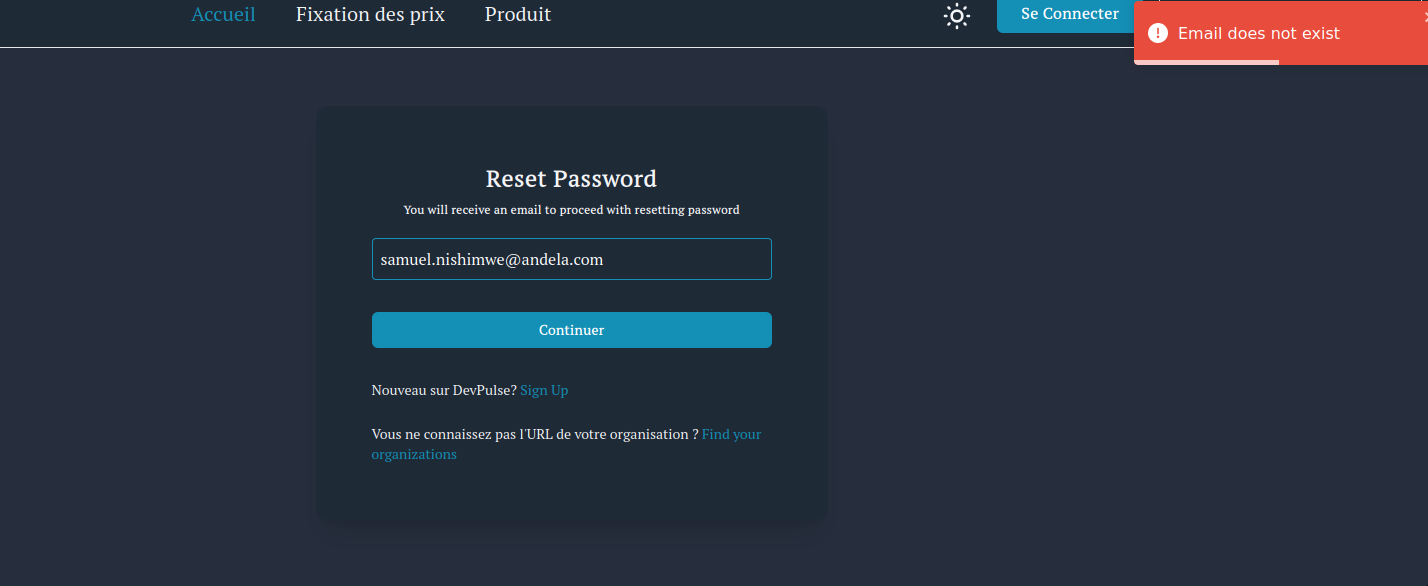This screenshot has width=1428, height=586.
Task: Open the "Fixation des prix" page
Action: point(370,14)
